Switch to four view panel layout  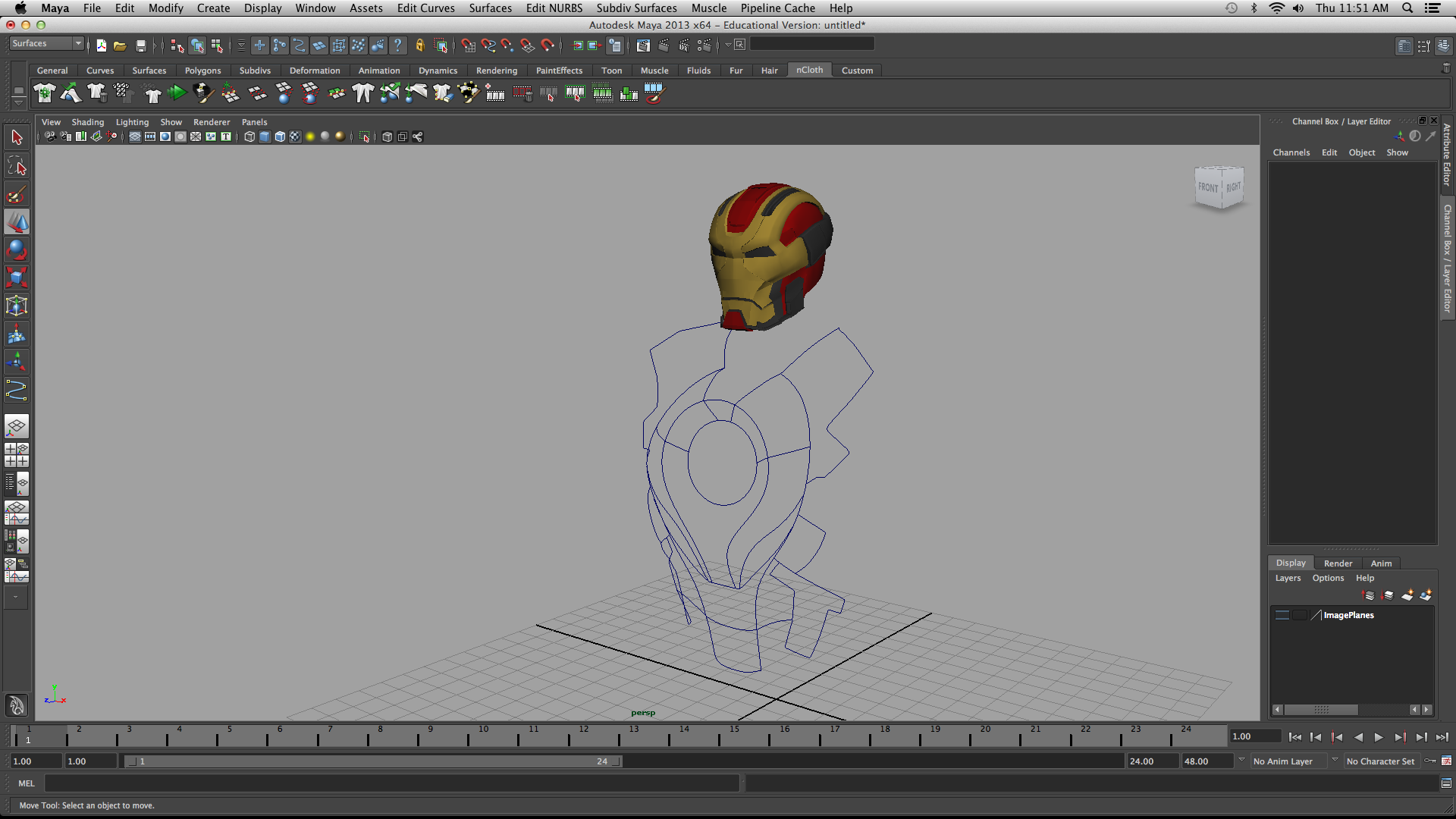pos(17,455)
